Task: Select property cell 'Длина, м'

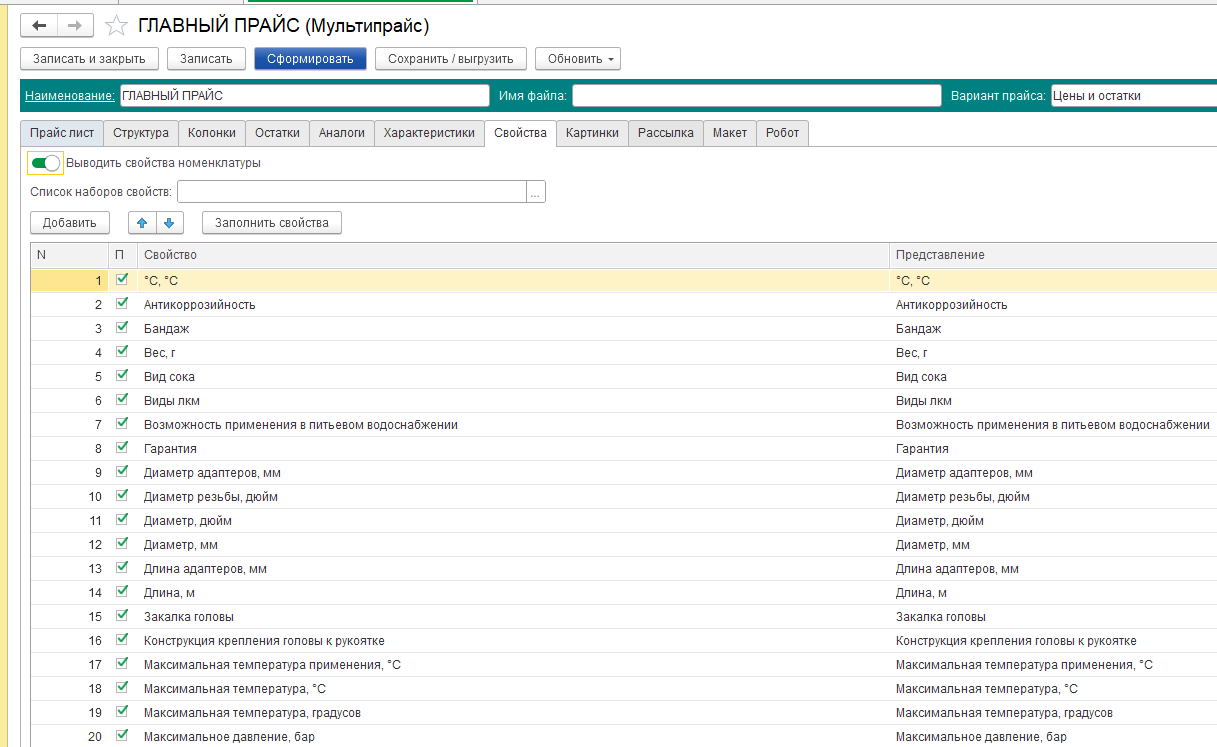Action: (513, 592)
